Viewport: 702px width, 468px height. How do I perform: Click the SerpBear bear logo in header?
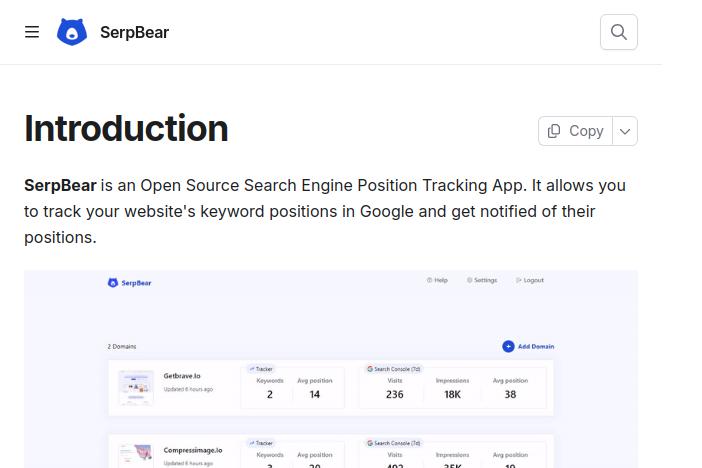click(x=72, y=32)
